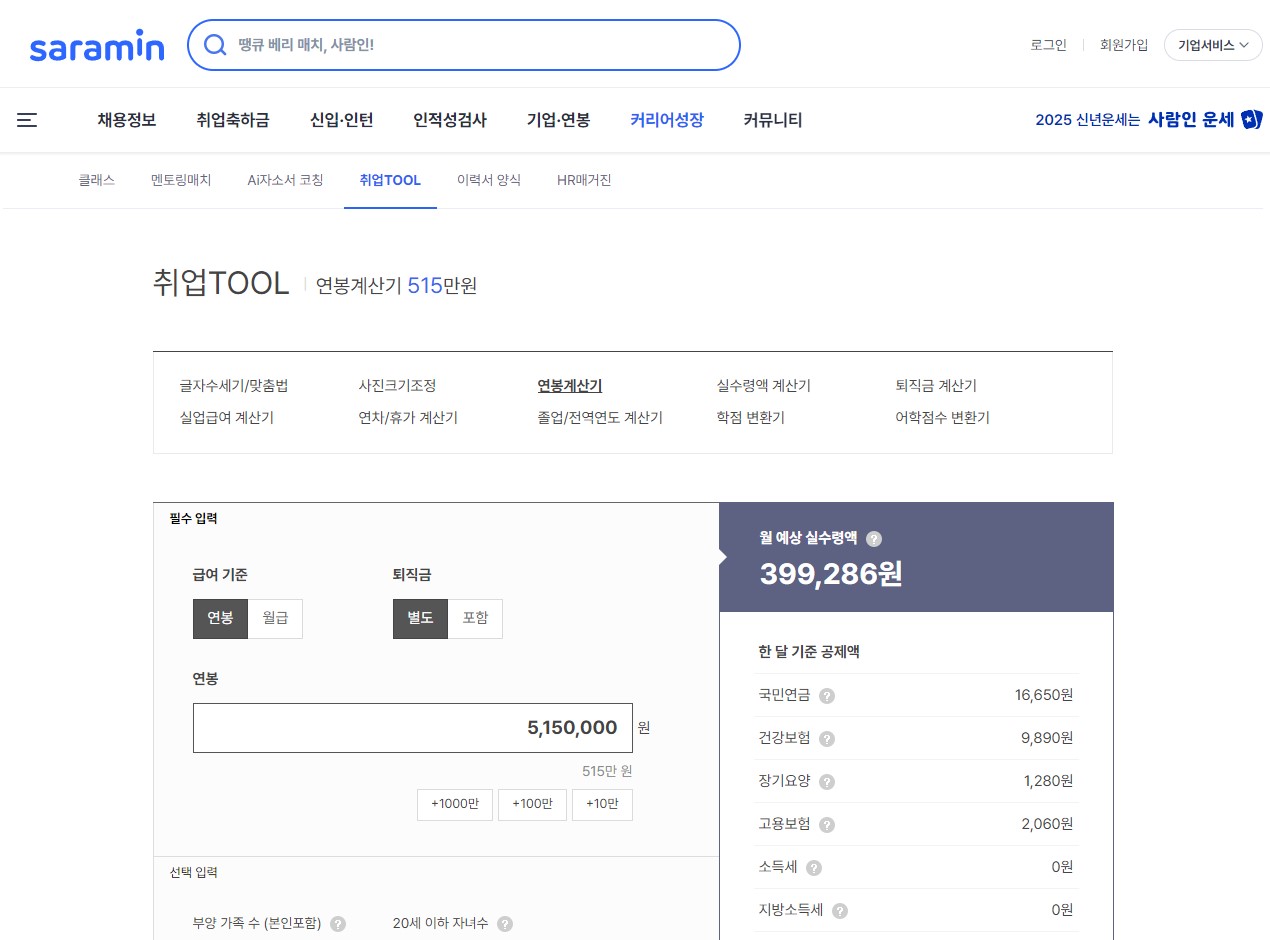Switch to the 이력서 양식 tab
The image size is (1270, 940).
pos(488,180)
